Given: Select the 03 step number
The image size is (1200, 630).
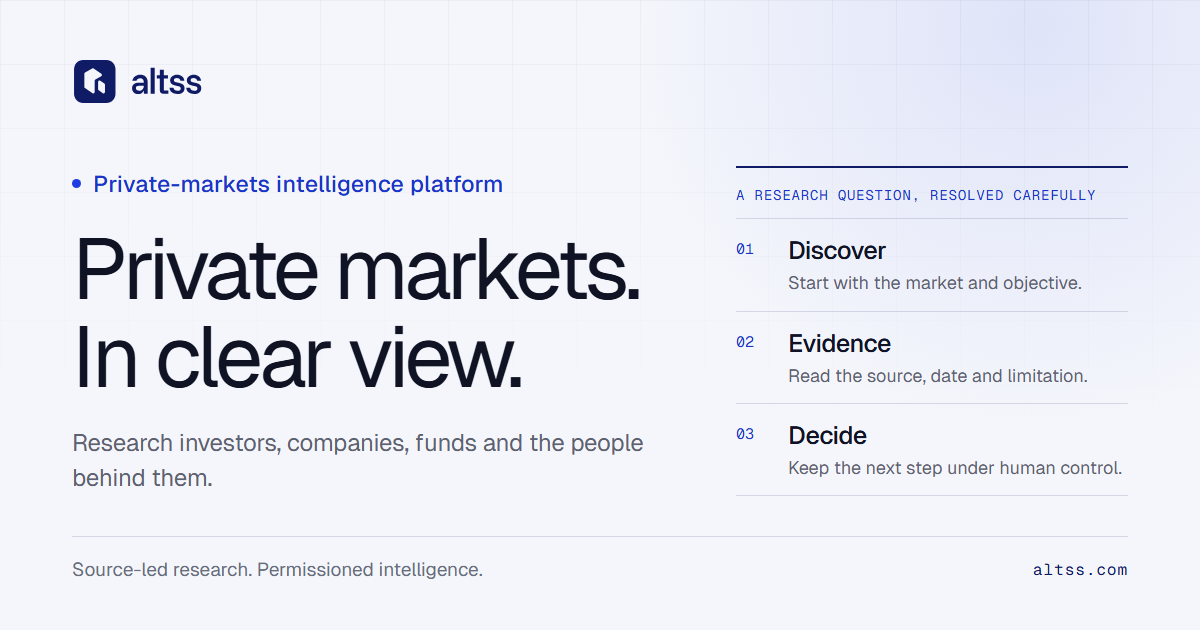Looking at the screenshot, I should [x=745, y=434].
